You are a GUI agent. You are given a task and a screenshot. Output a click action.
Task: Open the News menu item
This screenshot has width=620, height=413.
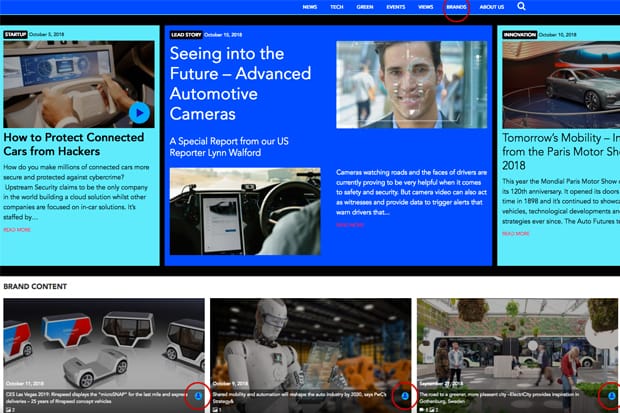pyautogui.click(x=310, y=7)
